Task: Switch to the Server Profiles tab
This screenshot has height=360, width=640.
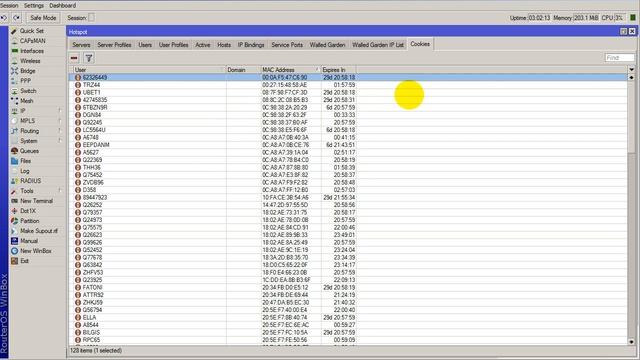Action: pyautogui.click(x=114, y=45)
